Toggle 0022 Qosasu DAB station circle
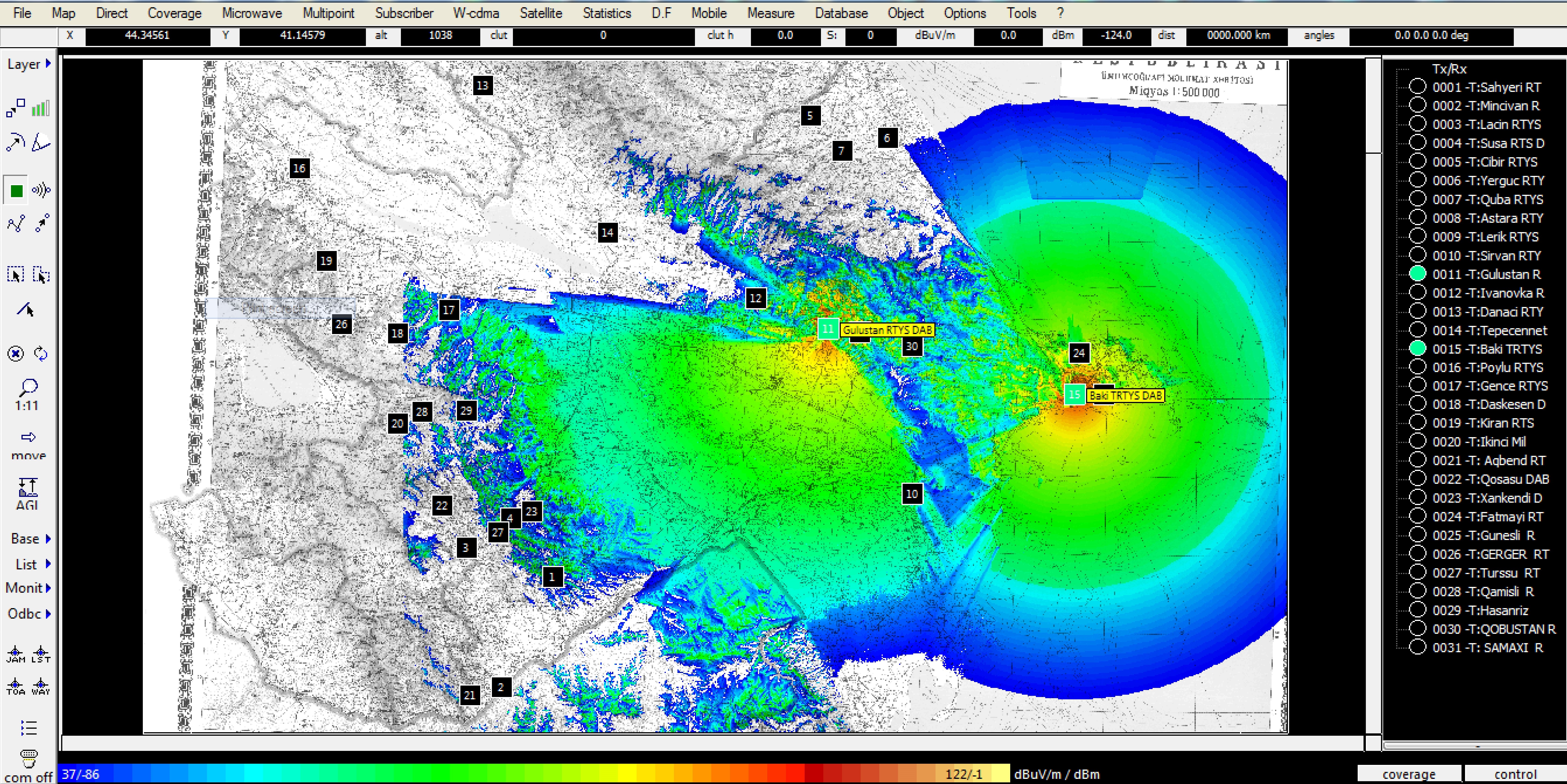The width and height of the screenshot is (1567, 784). pos(1417,479)
